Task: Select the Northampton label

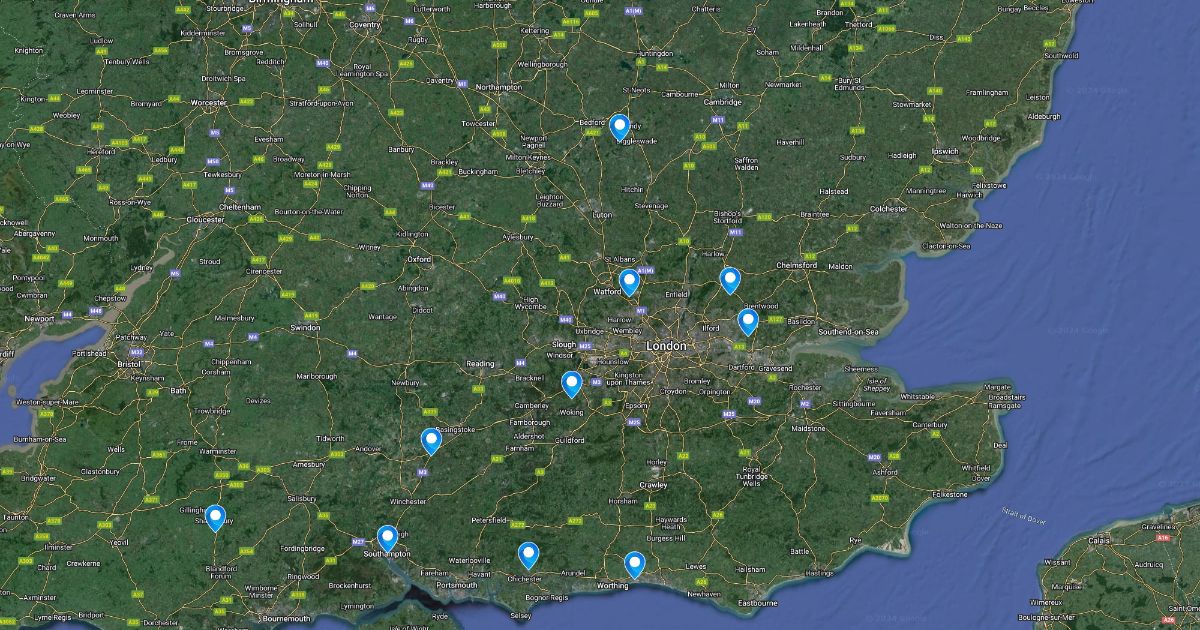Action: coord(499,88)
